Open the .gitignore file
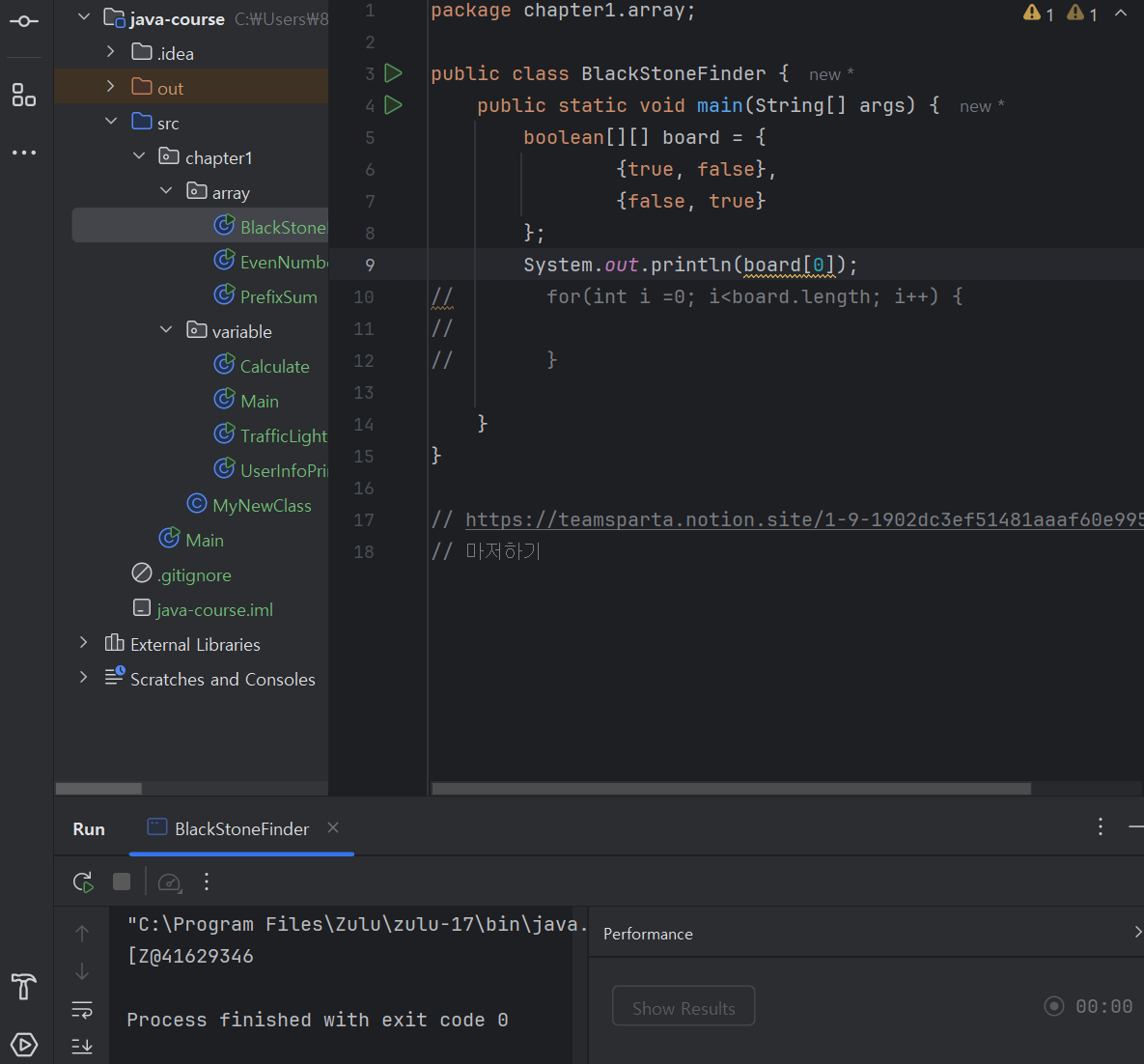1144x1064 pixels. click(x=181, y=574)
